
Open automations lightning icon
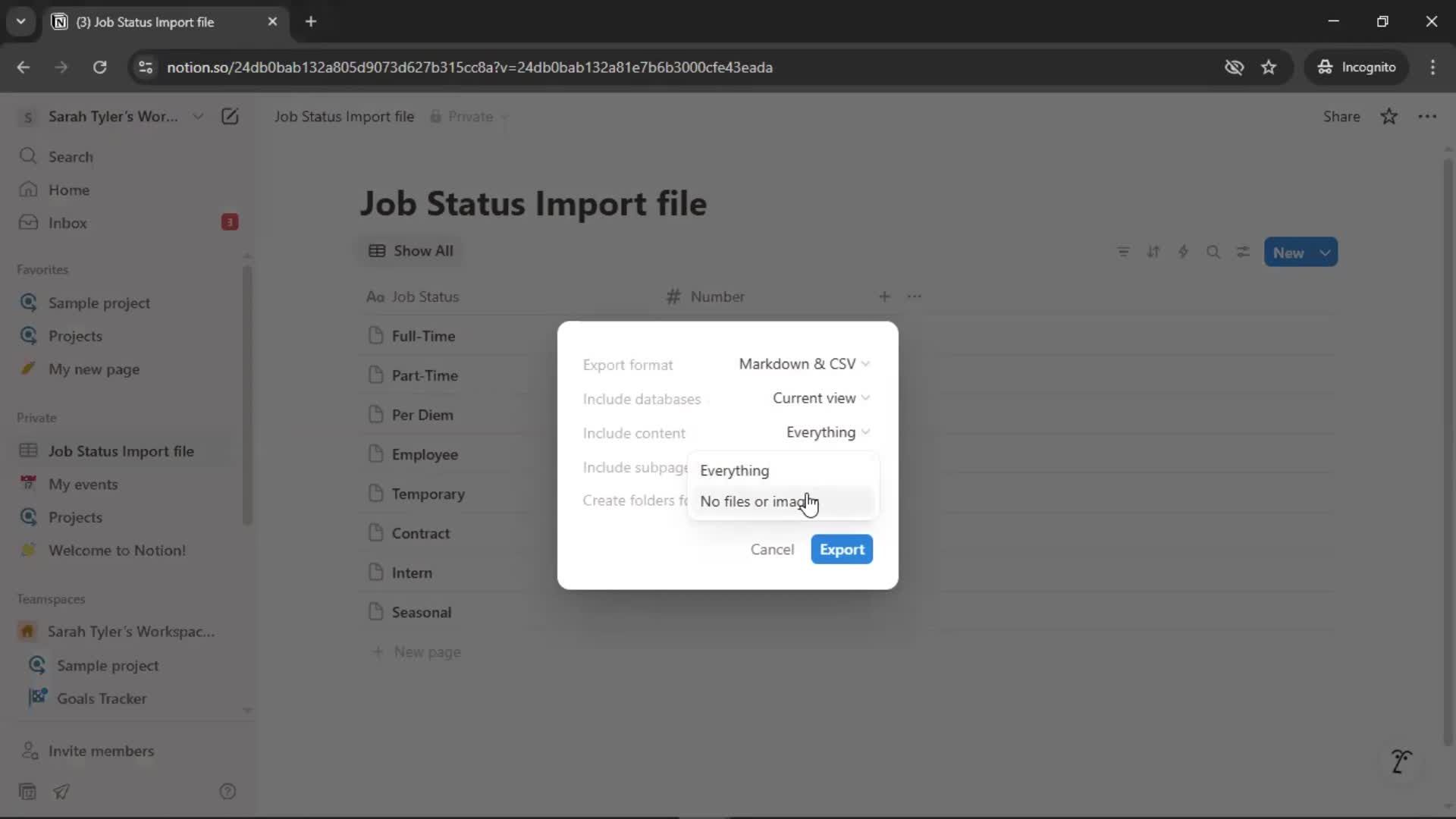[x=1183, y=253]
